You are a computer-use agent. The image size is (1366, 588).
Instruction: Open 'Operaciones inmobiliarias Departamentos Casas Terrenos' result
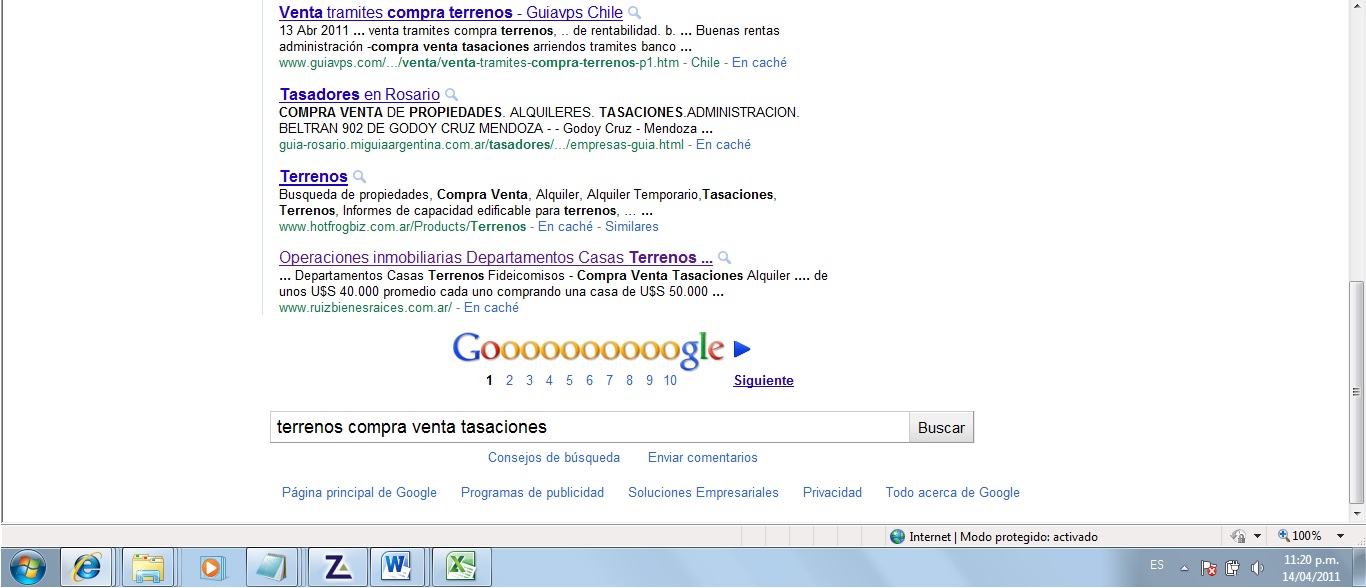pos(496,258)
